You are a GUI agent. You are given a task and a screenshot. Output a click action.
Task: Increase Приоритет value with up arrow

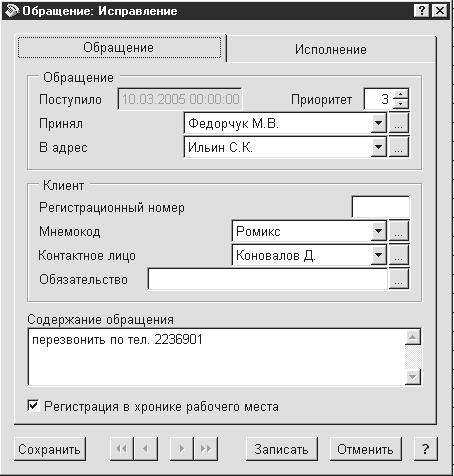tap(401, 94)
